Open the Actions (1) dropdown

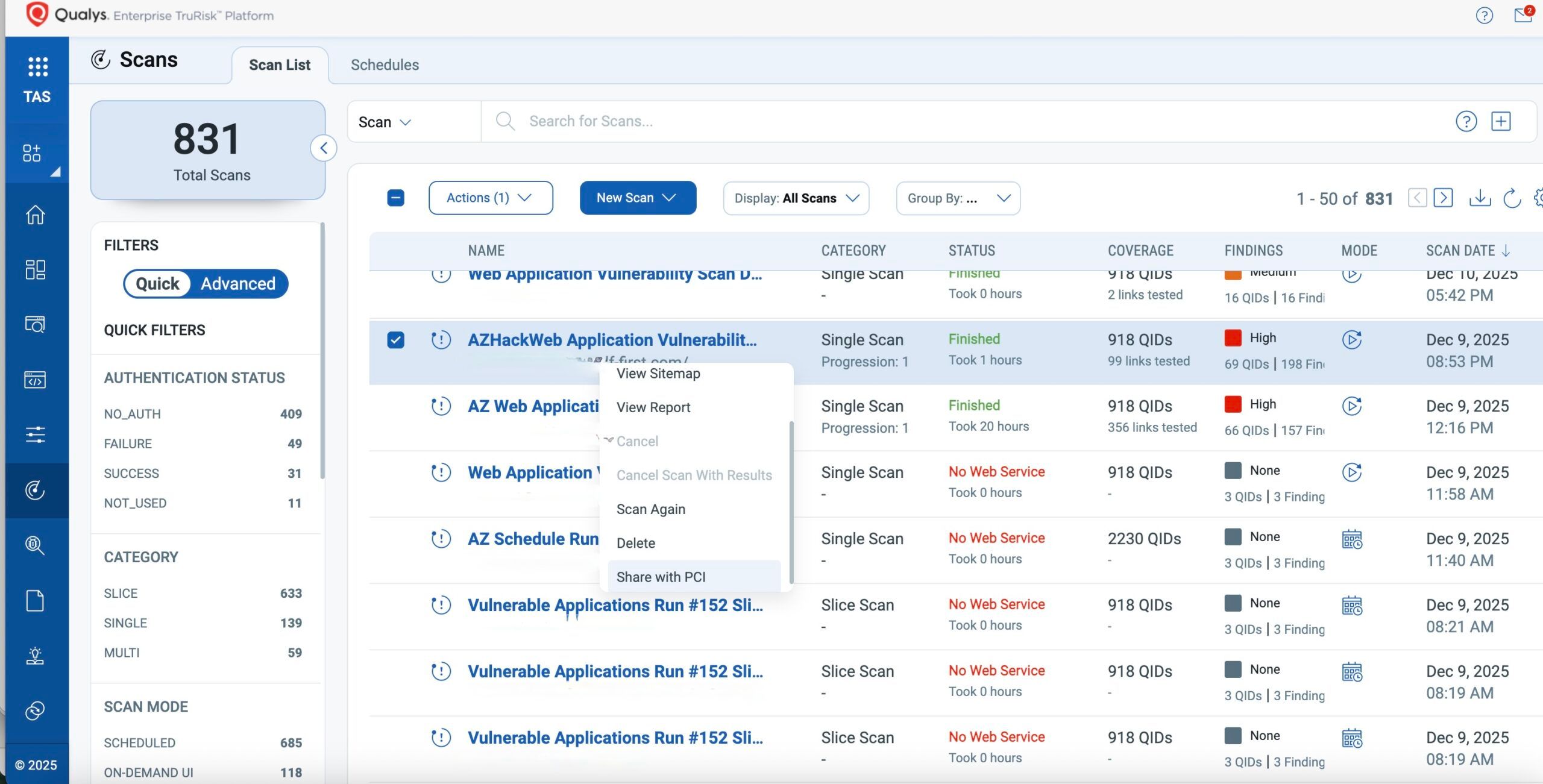click(x=491, y=198)
